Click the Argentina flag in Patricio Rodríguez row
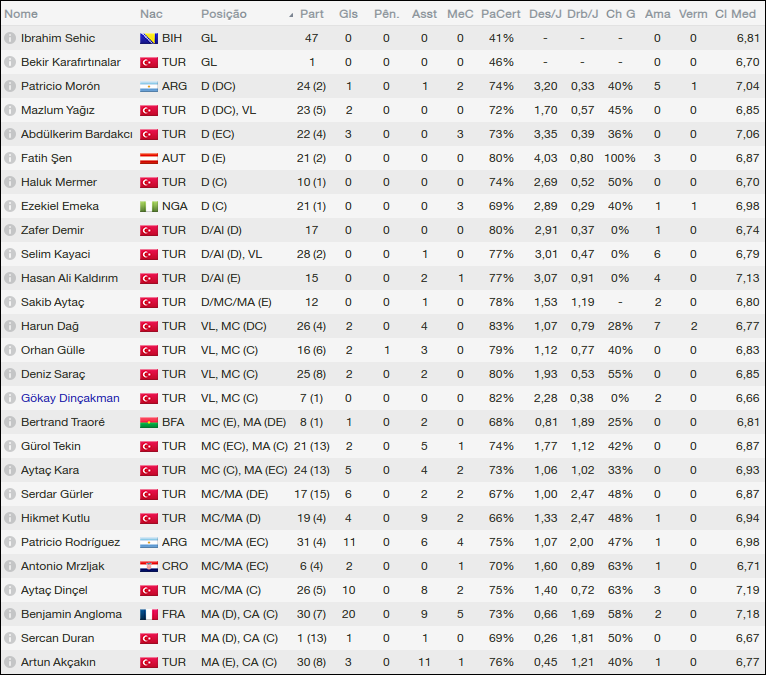This screenshot has width=766, height=675. [x=149, y=542]
